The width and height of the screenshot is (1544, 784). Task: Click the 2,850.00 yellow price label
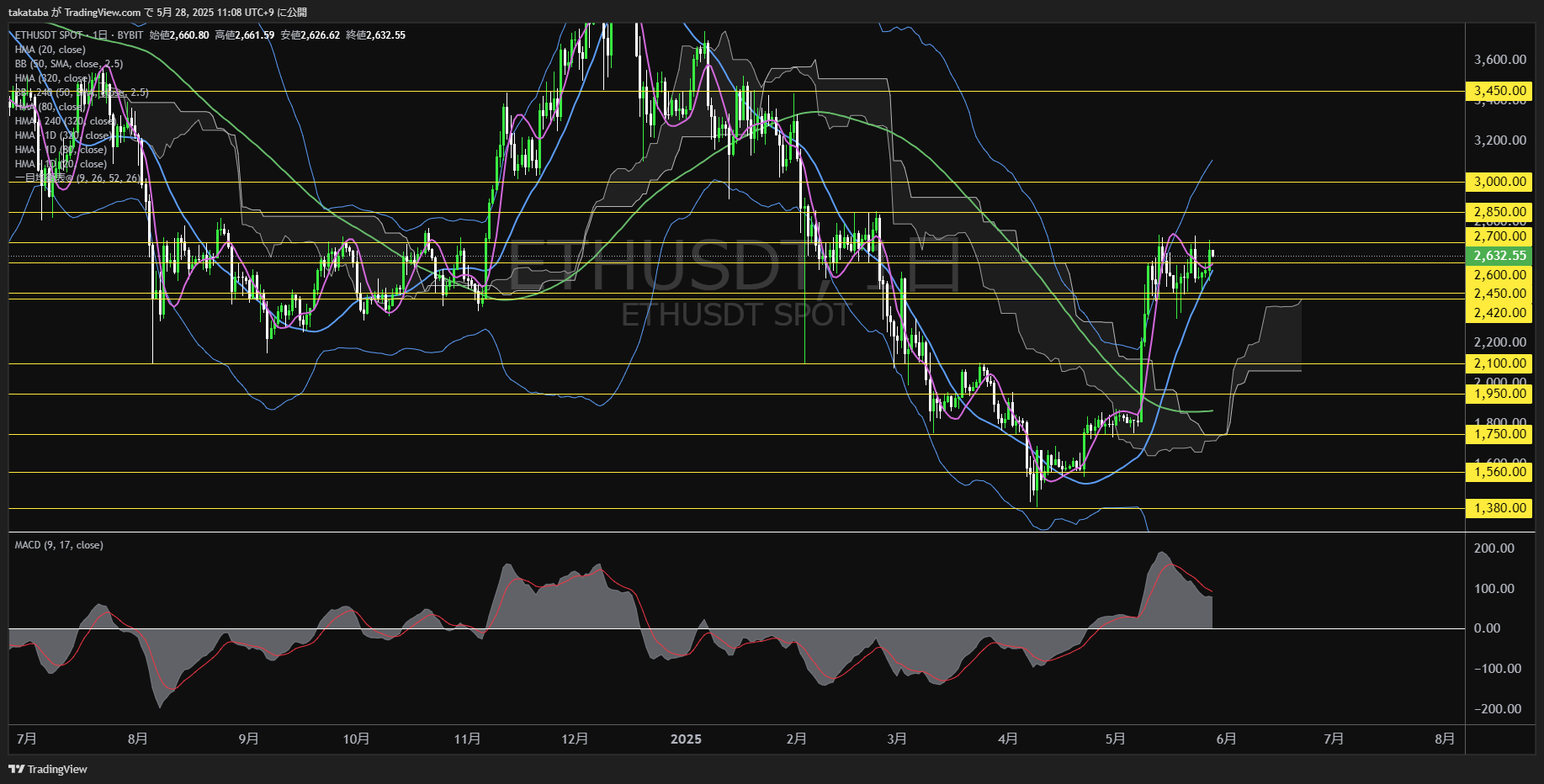click(x=1499, y=212)
